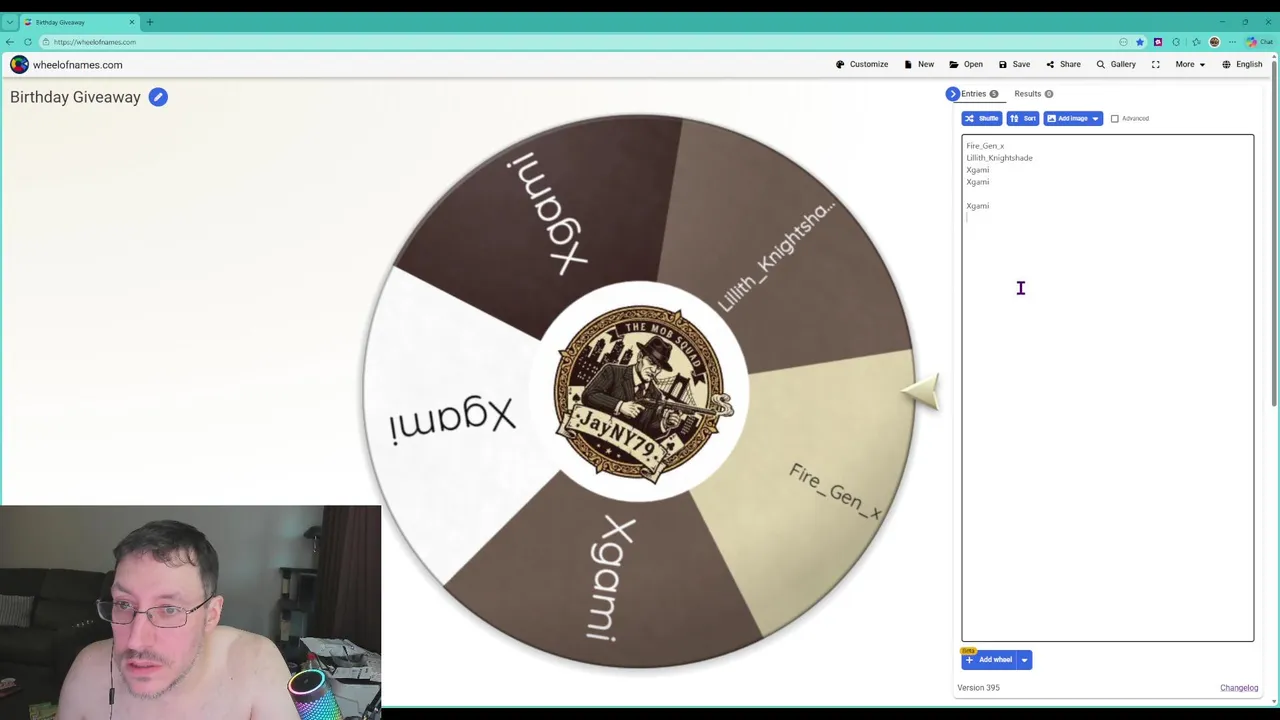Expand the Add wheel dropdown arrow
1280x720 pixels.
(1024, 660)
